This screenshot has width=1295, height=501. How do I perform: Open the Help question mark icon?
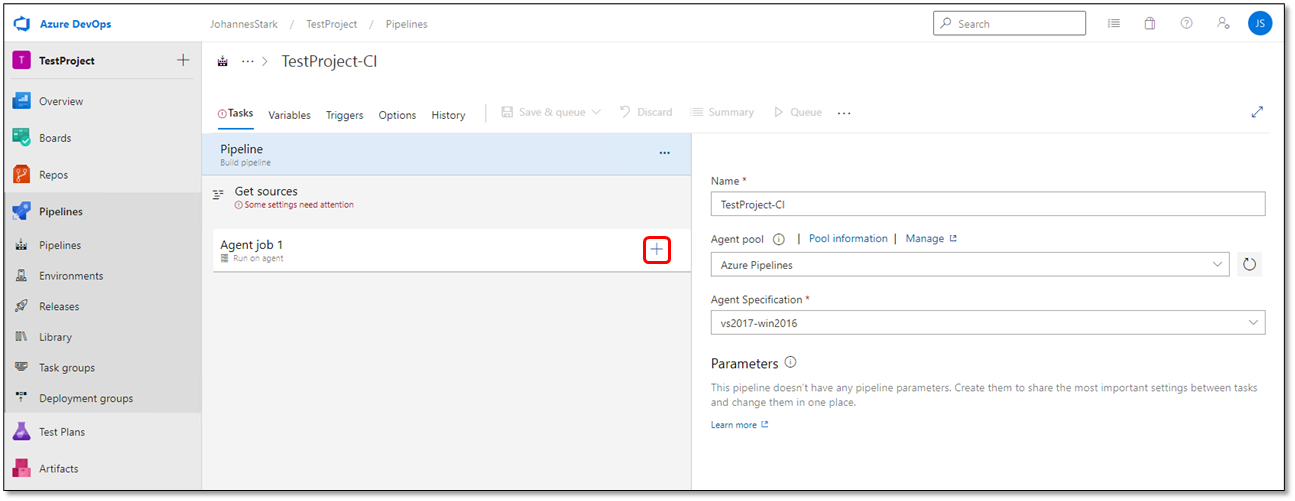pos(1186,23)
